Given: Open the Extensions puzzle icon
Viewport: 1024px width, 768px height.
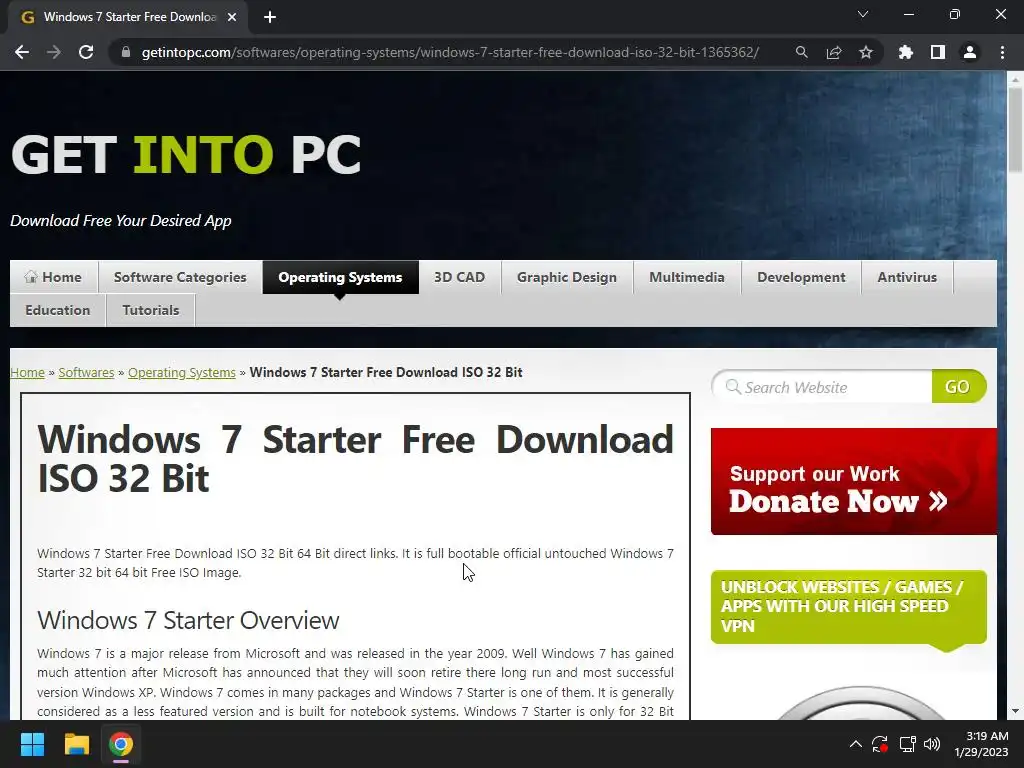Looking at the screenshot, I should [906, 52].
